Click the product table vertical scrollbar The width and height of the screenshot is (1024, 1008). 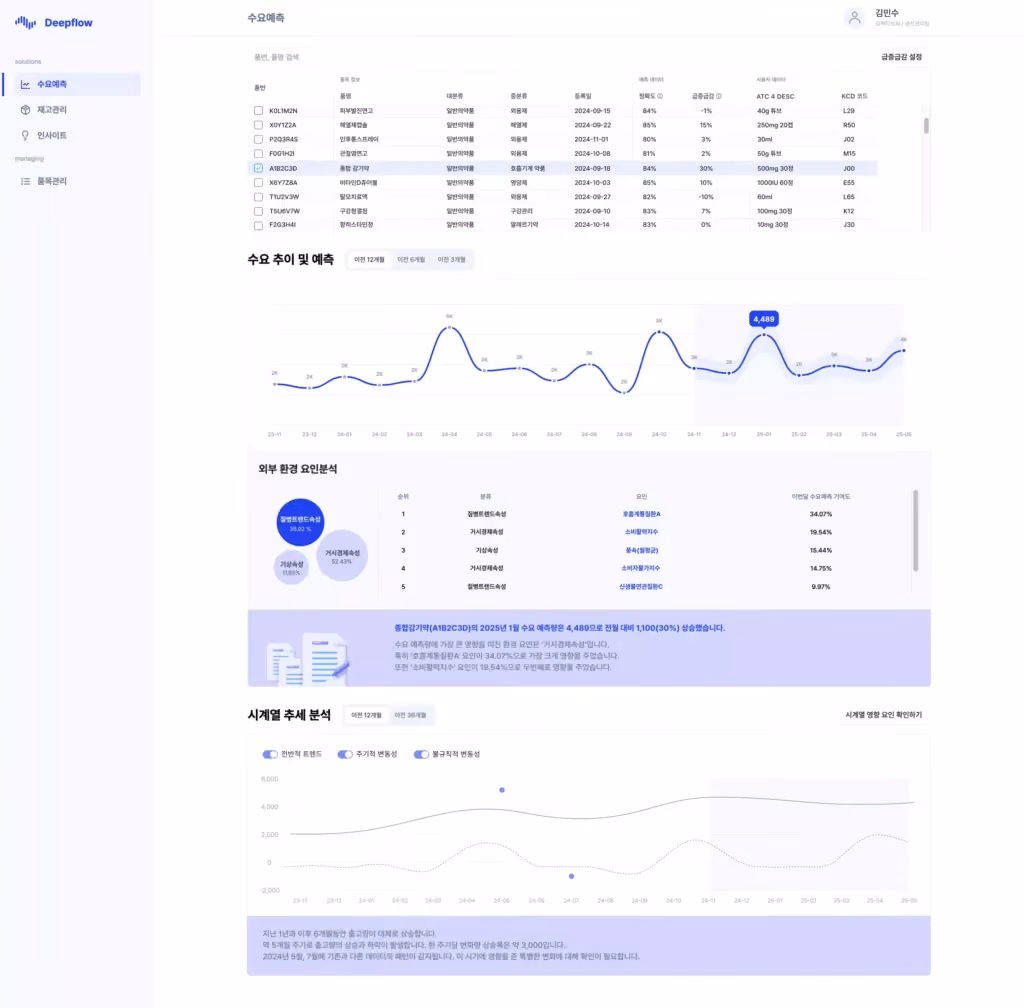point(926,125)
